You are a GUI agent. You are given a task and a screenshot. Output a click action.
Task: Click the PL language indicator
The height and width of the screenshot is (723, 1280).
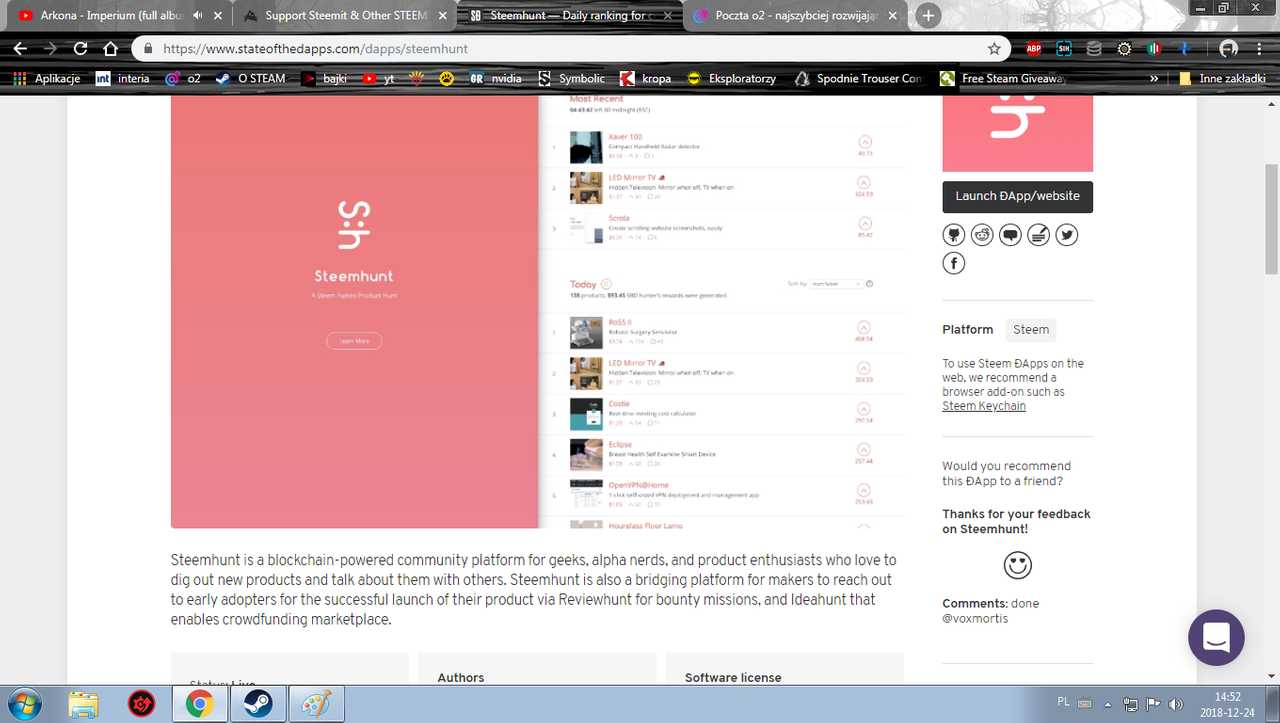1064,702
